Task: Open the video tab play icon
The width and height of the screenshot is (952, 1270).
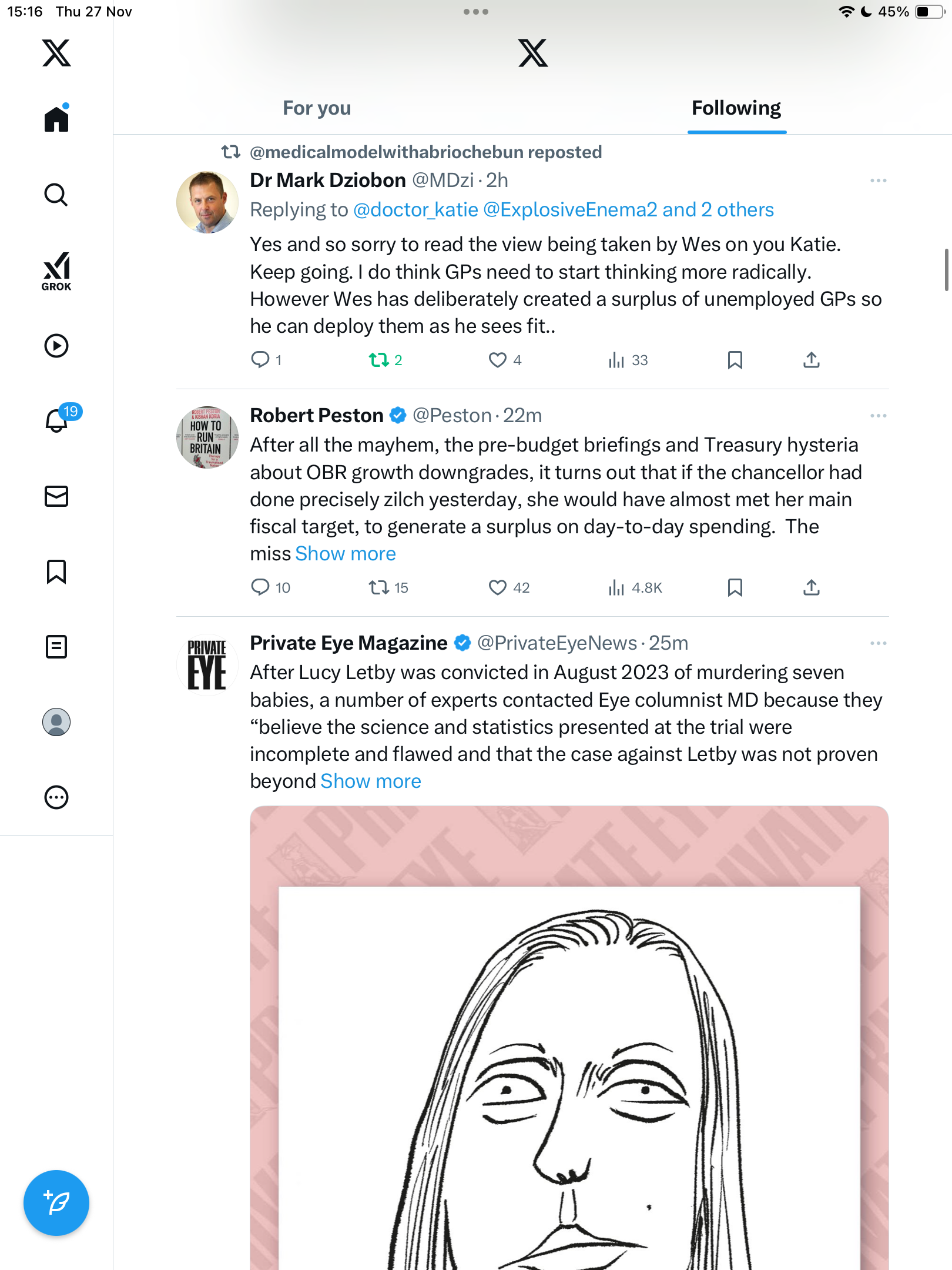Action: (56, 346)
